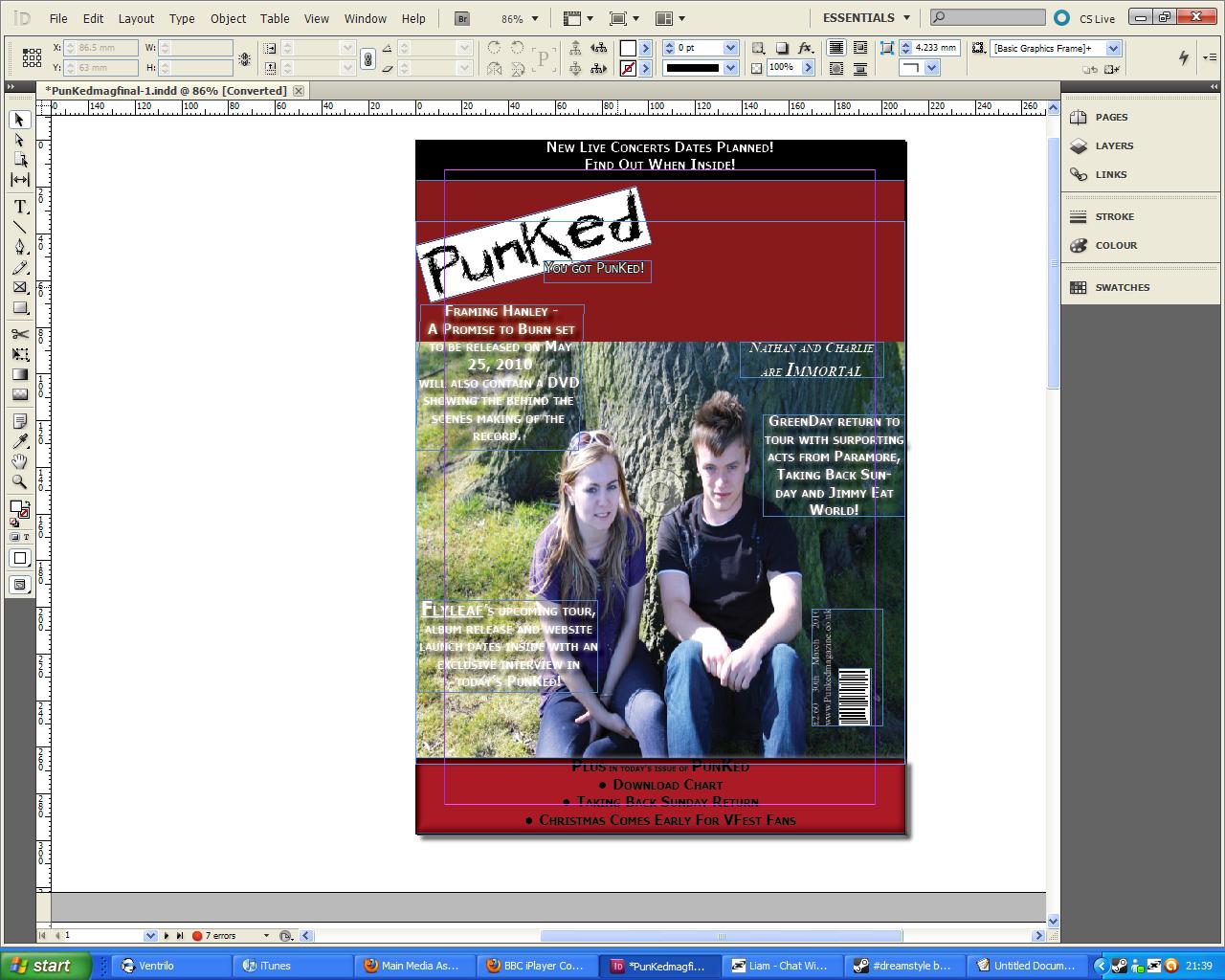
Task: Swap fill and stroke in toolbox
Action: 27,501
